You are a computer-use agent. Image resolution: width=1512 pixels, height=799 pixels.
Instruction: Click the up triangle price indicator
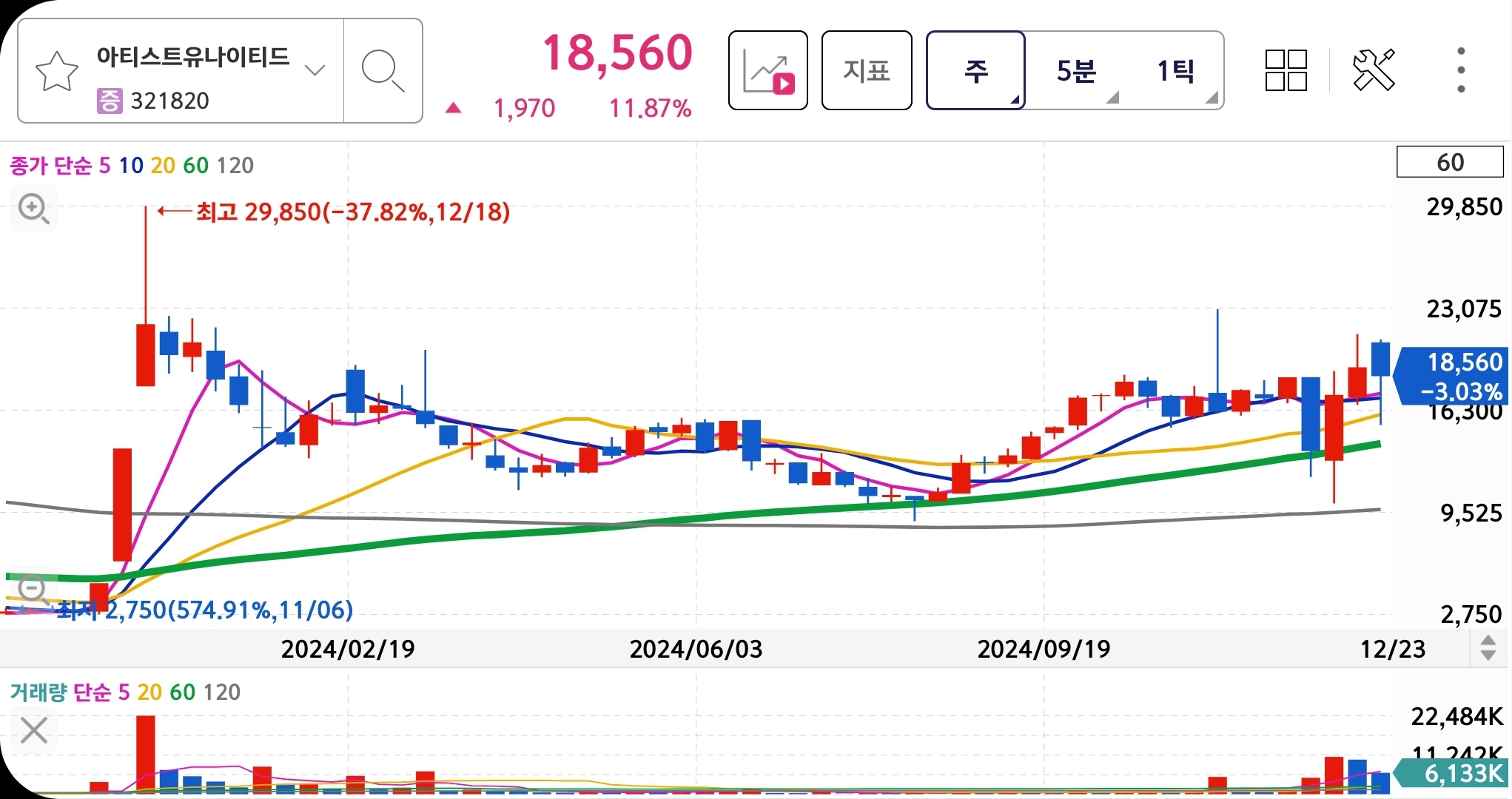454,108
